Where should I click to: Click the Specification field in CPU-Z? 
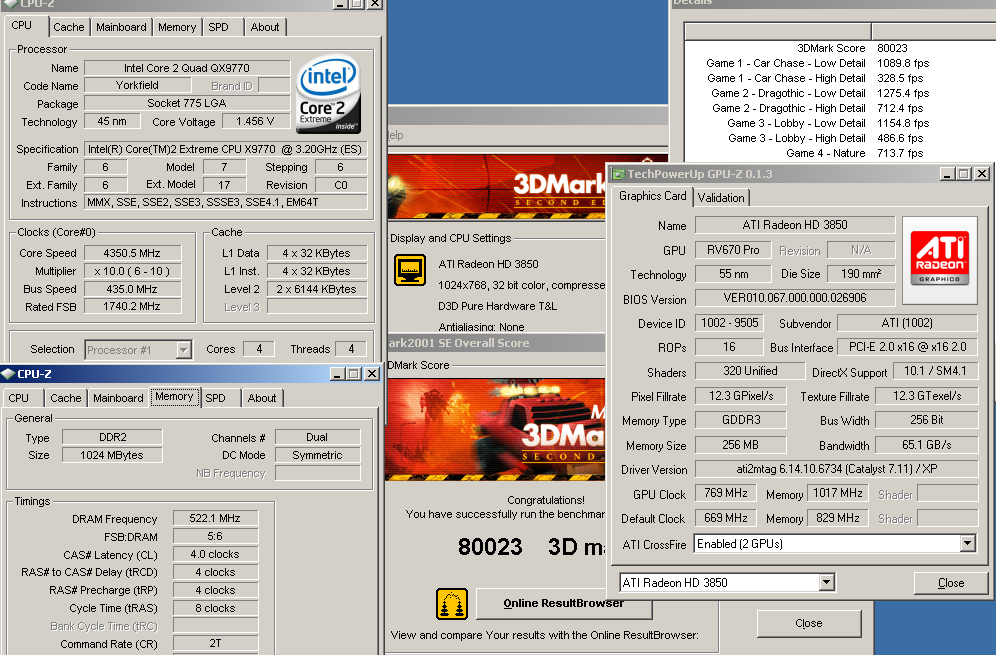(x=225, y=149)
